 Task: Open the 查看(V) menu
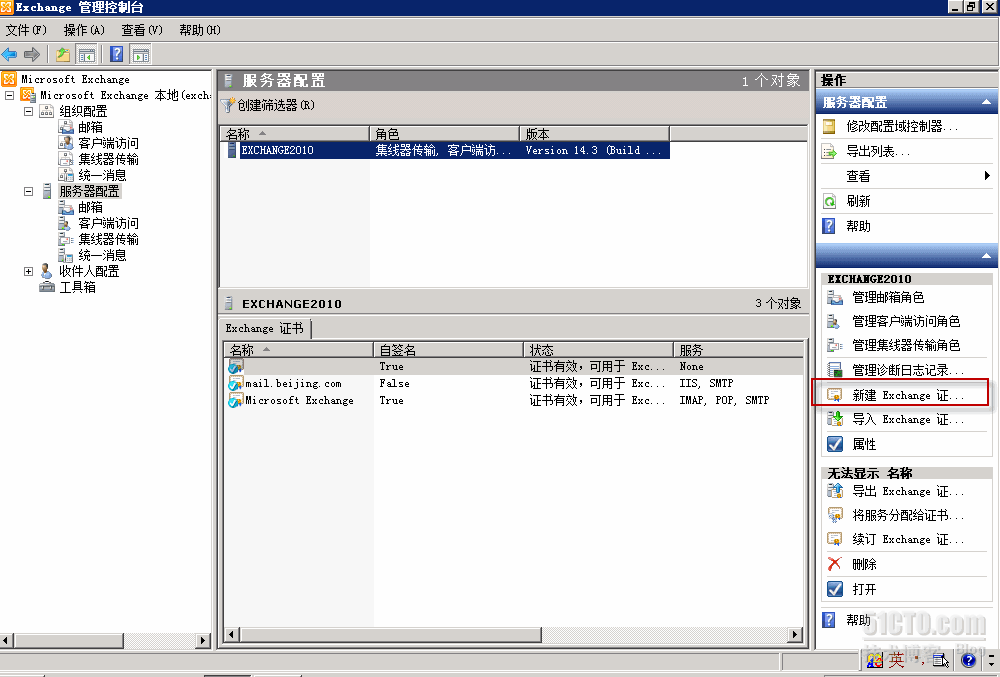coord(142,30)
